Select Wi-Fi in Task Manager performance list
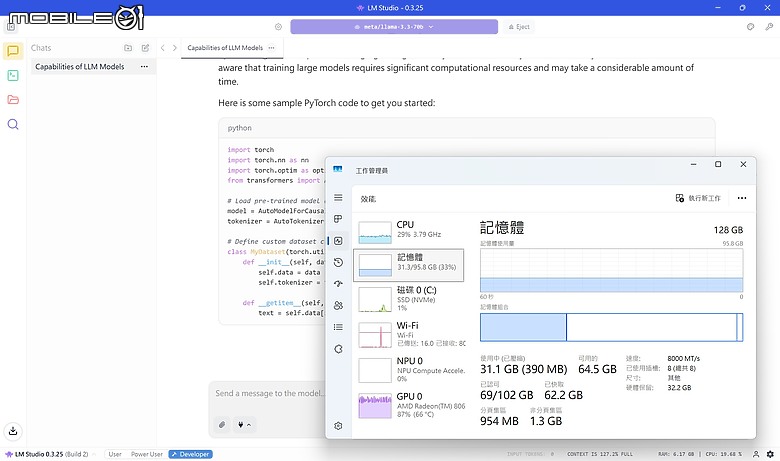Image resolution: width=780 pixels, height=461 pixels. [409, 334]
